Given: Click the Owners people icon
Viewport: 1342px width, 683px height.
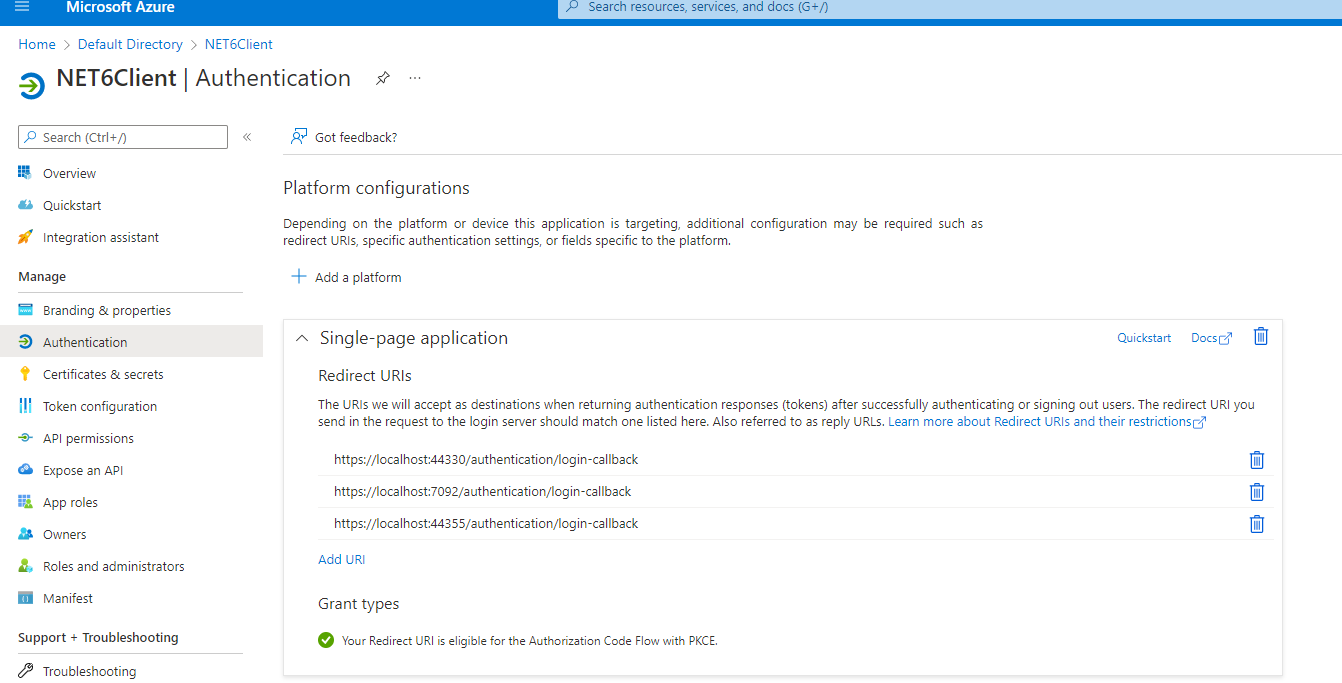Looking at the screenshot, I should tap(25, 534).
